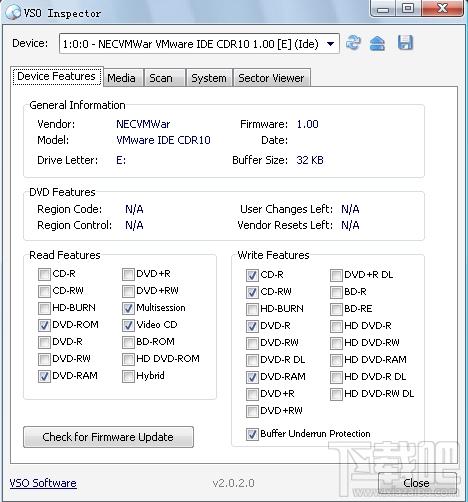The height and width of the screenshot is (502, 468).
Task: Toggle the HD DVD-R write checkbox
Action: pos(336,326)
